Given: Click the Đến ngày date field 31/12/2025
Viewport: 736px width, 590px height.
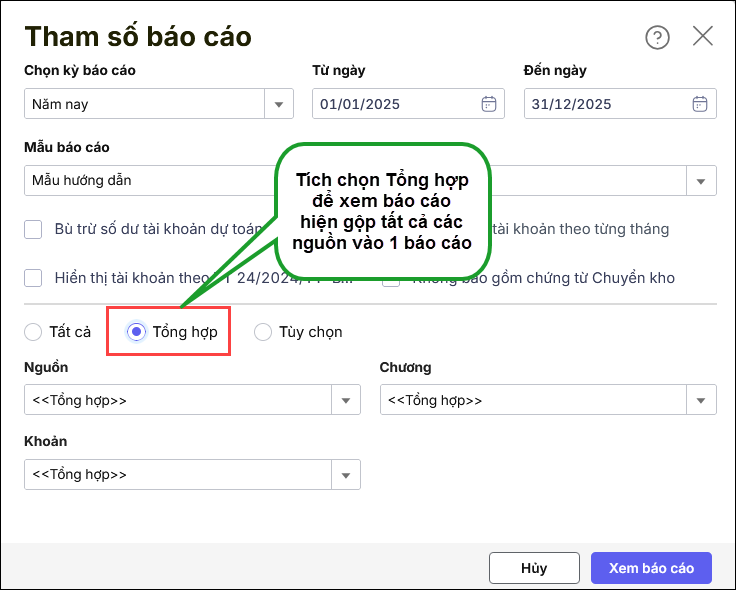Looking at the screenshot, I should (x=605, y=104).
